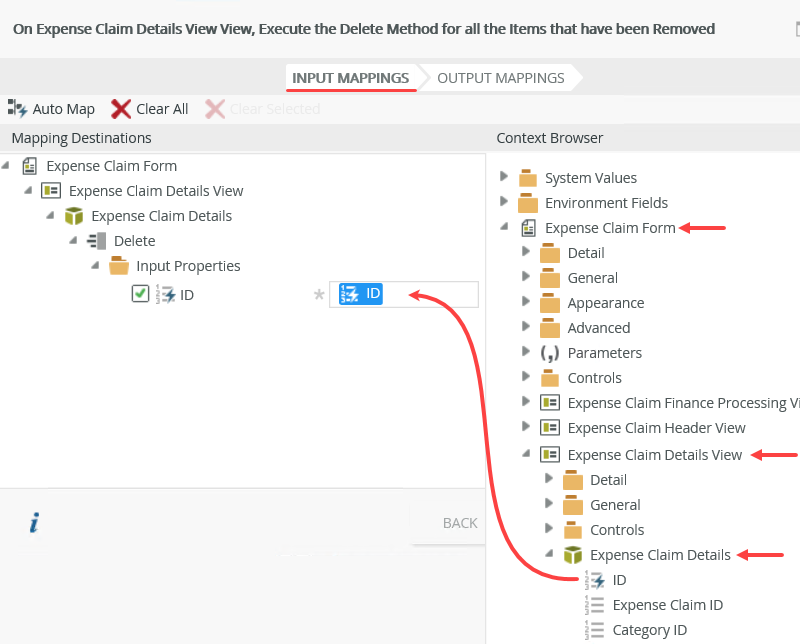Select the Parameters item in Context Browser
Screen dimensions: 800x644
[x=603, y=352]
